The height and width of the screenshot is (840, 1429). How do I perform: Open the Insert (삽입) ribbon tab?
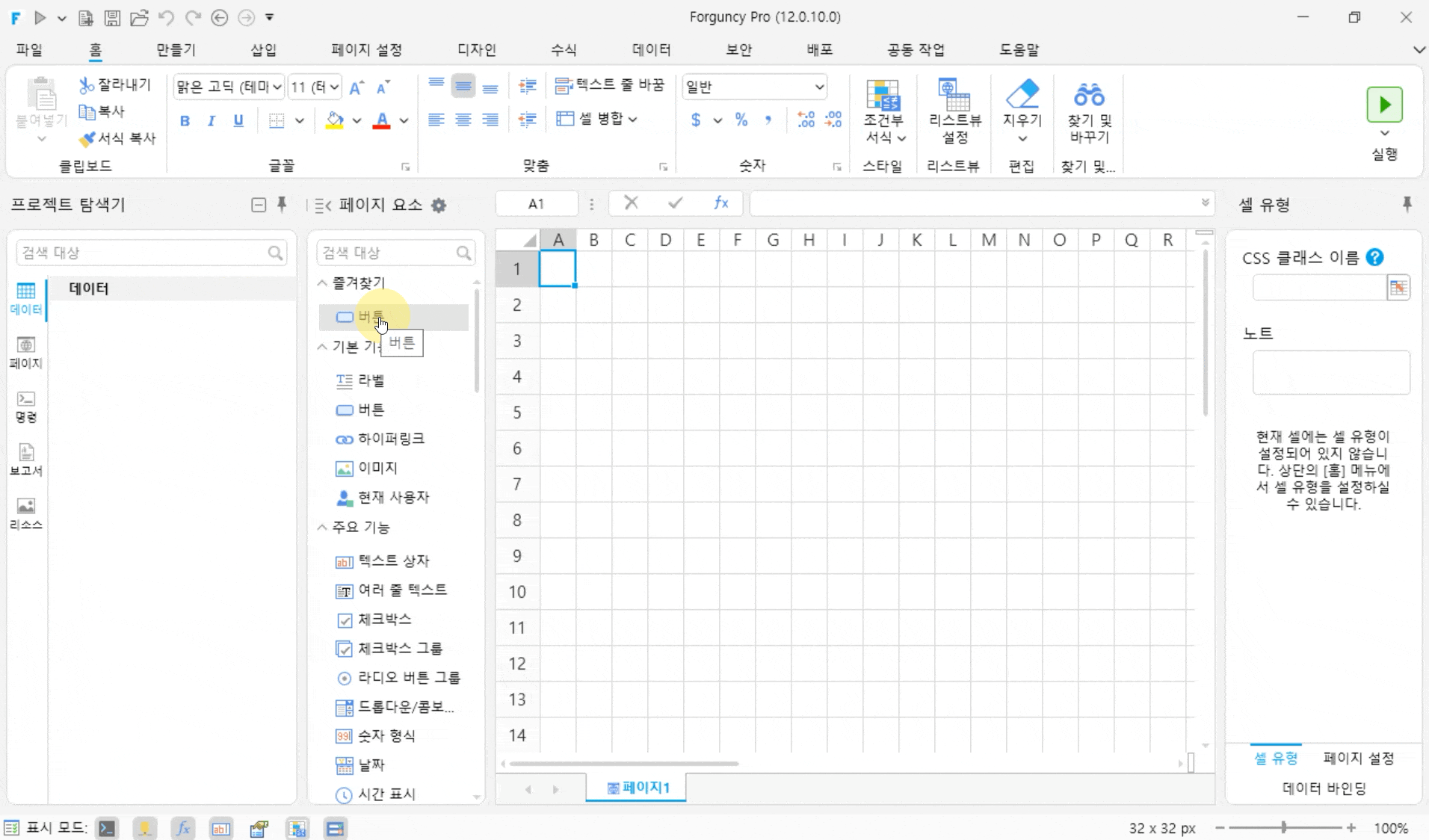coord(263,50)
